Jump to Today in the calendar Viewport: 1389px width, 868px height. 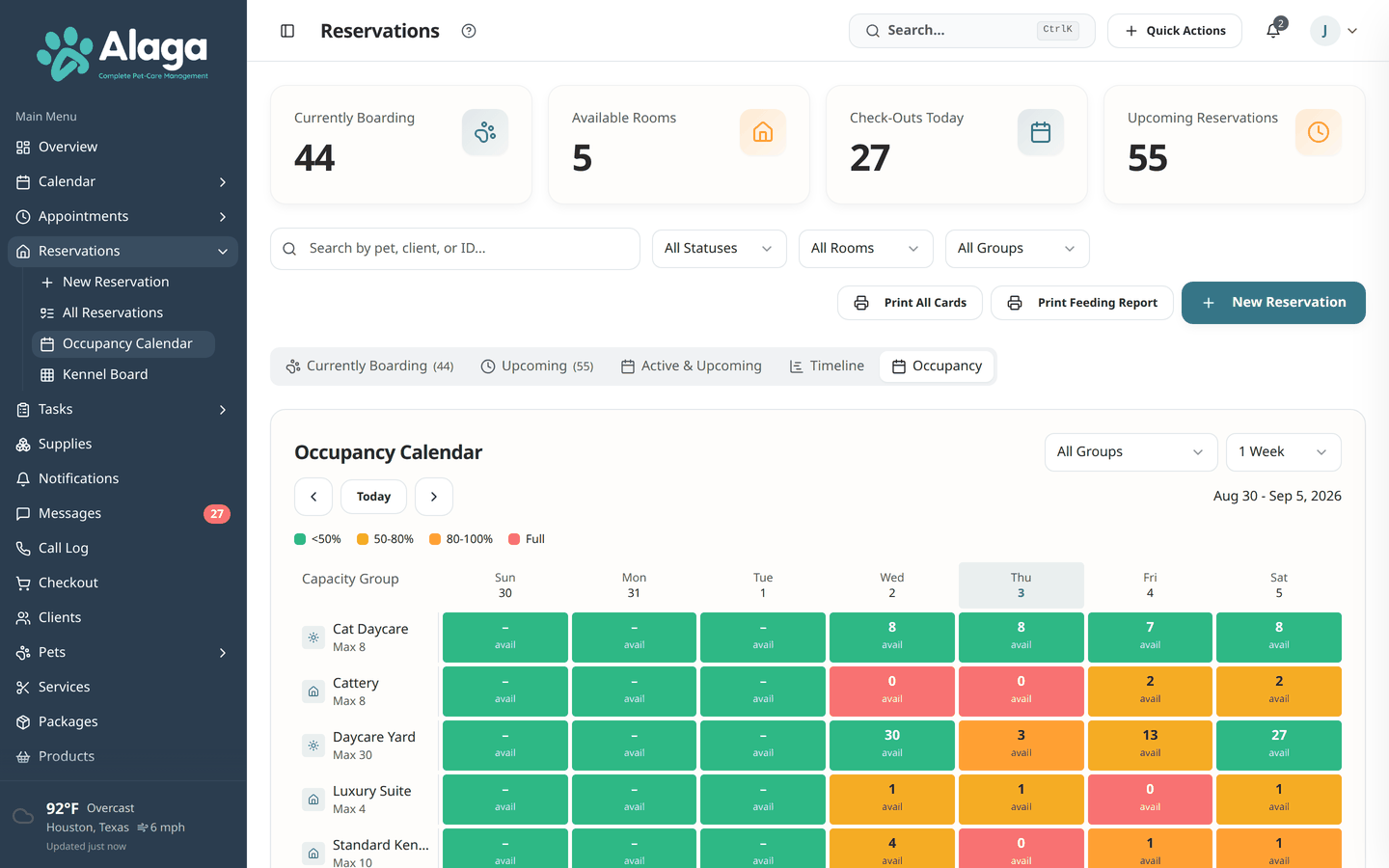[x=373, y=497]
